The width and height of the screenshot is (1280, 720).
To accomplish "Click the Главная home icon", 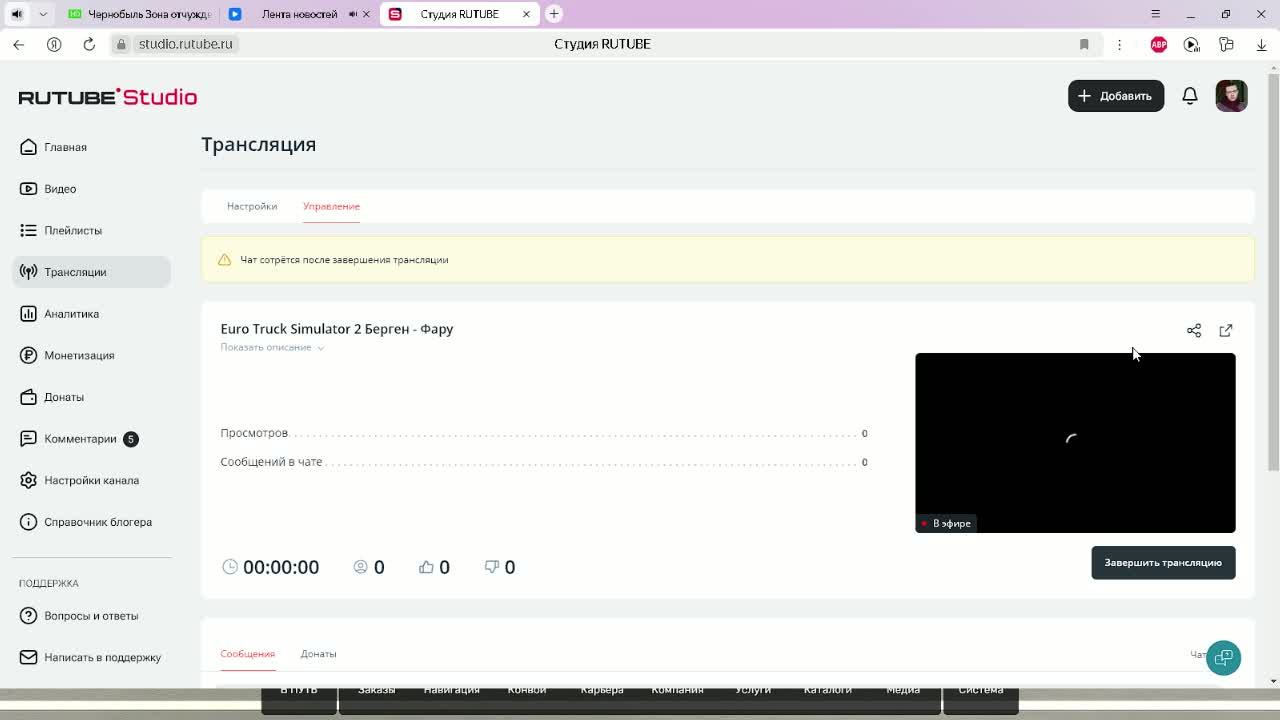I will click(x=28, y=147).
